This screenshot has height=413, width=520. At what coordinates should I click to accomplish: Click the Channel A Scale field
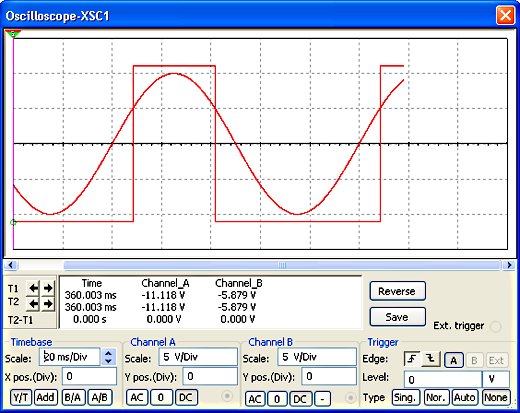198,357
